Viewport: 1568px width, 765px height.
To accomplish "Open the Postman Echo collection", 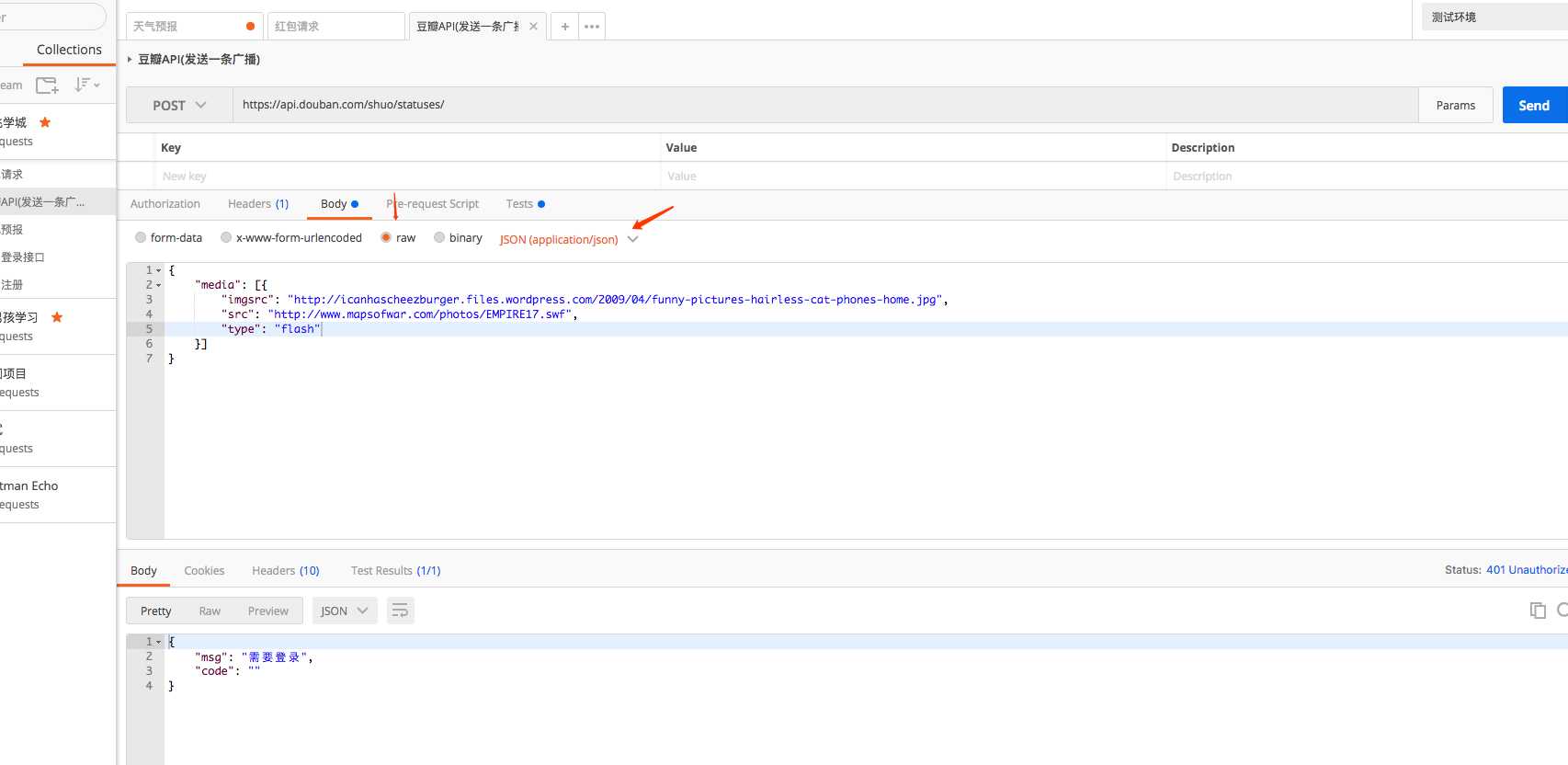I will 58,495.
